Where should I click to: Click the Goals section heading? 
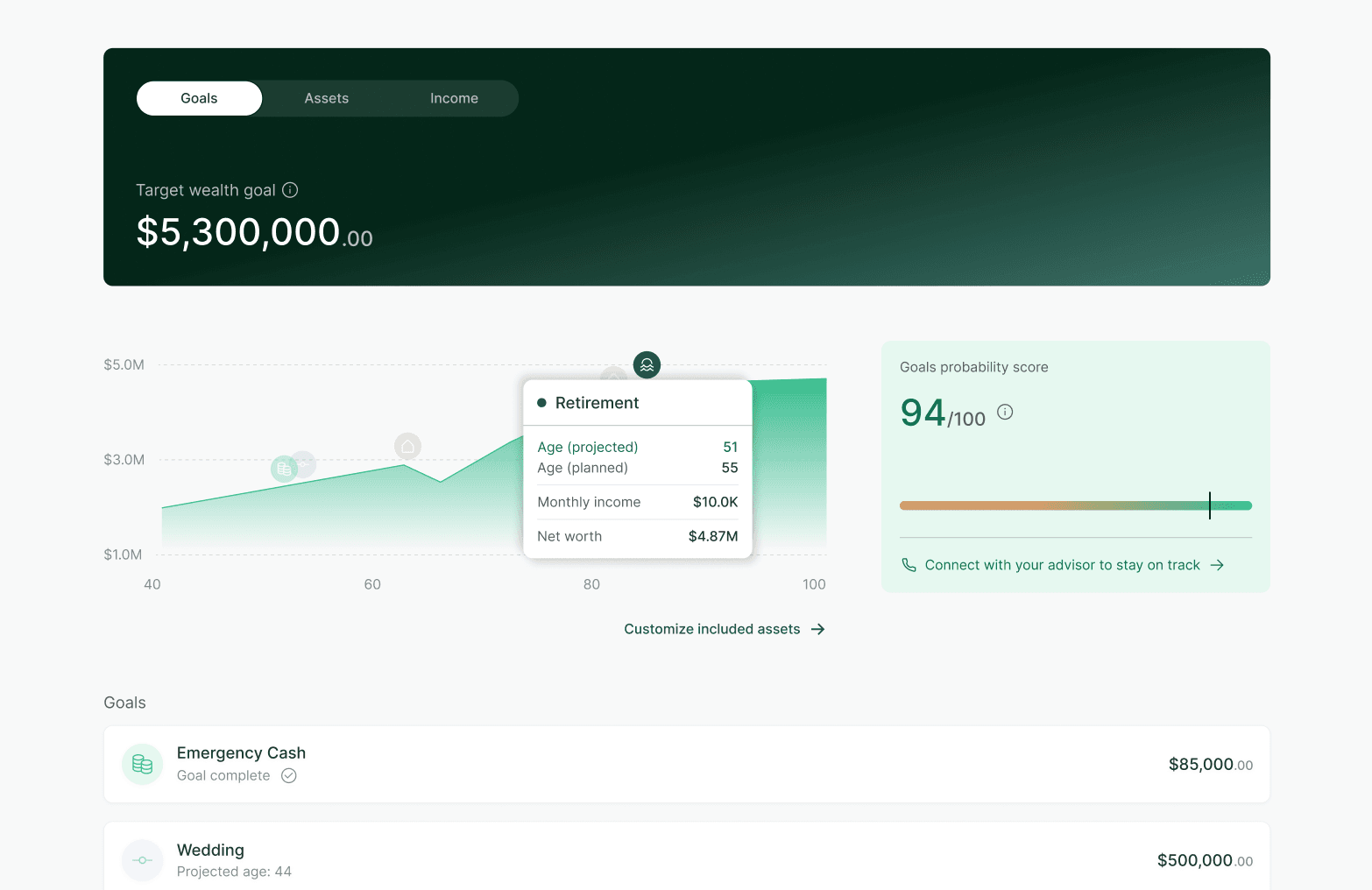click(x=124, y=703)
